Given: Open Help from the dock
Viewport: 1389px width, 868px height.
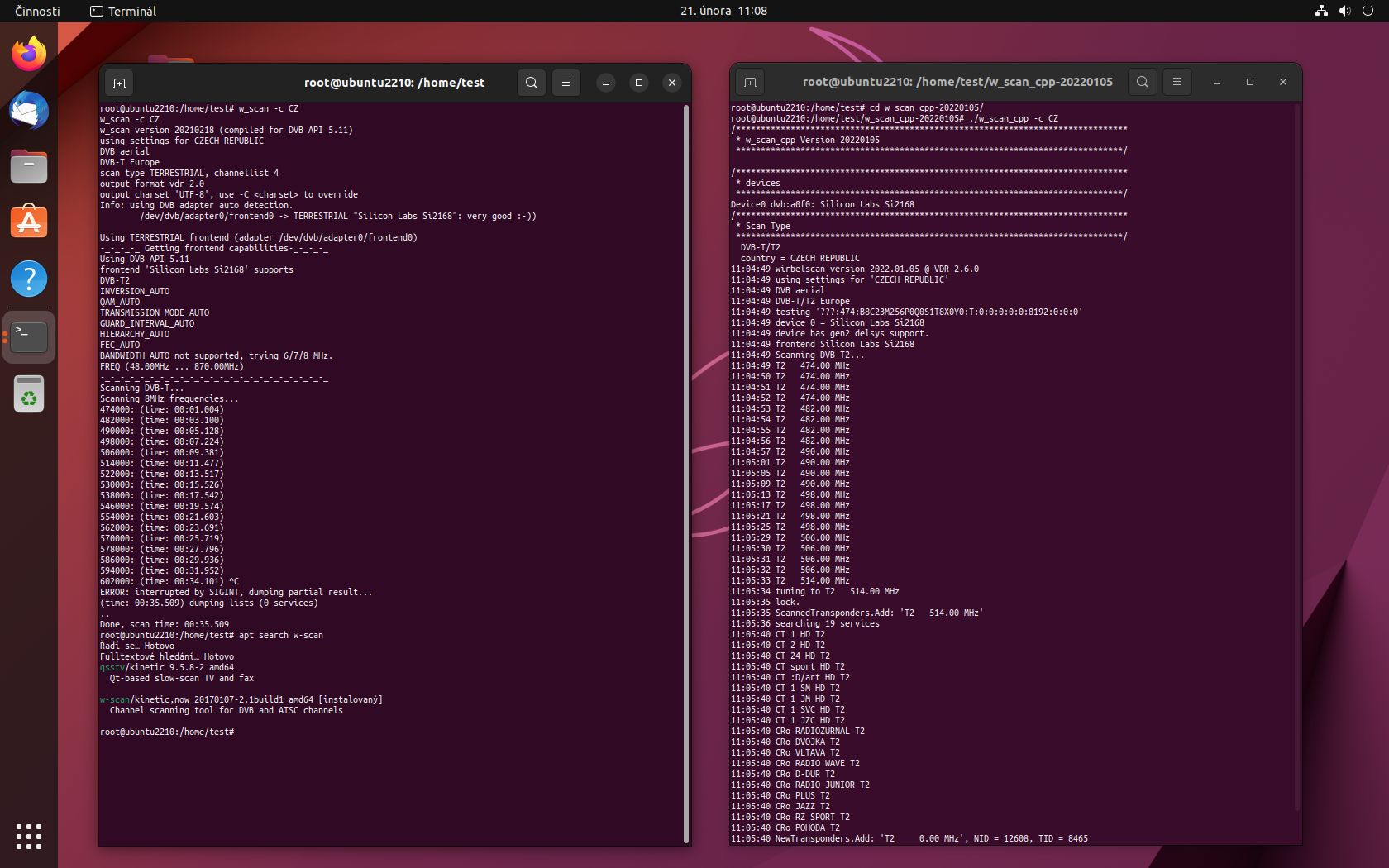Looking at the screenshot, I should click(29, 279).
